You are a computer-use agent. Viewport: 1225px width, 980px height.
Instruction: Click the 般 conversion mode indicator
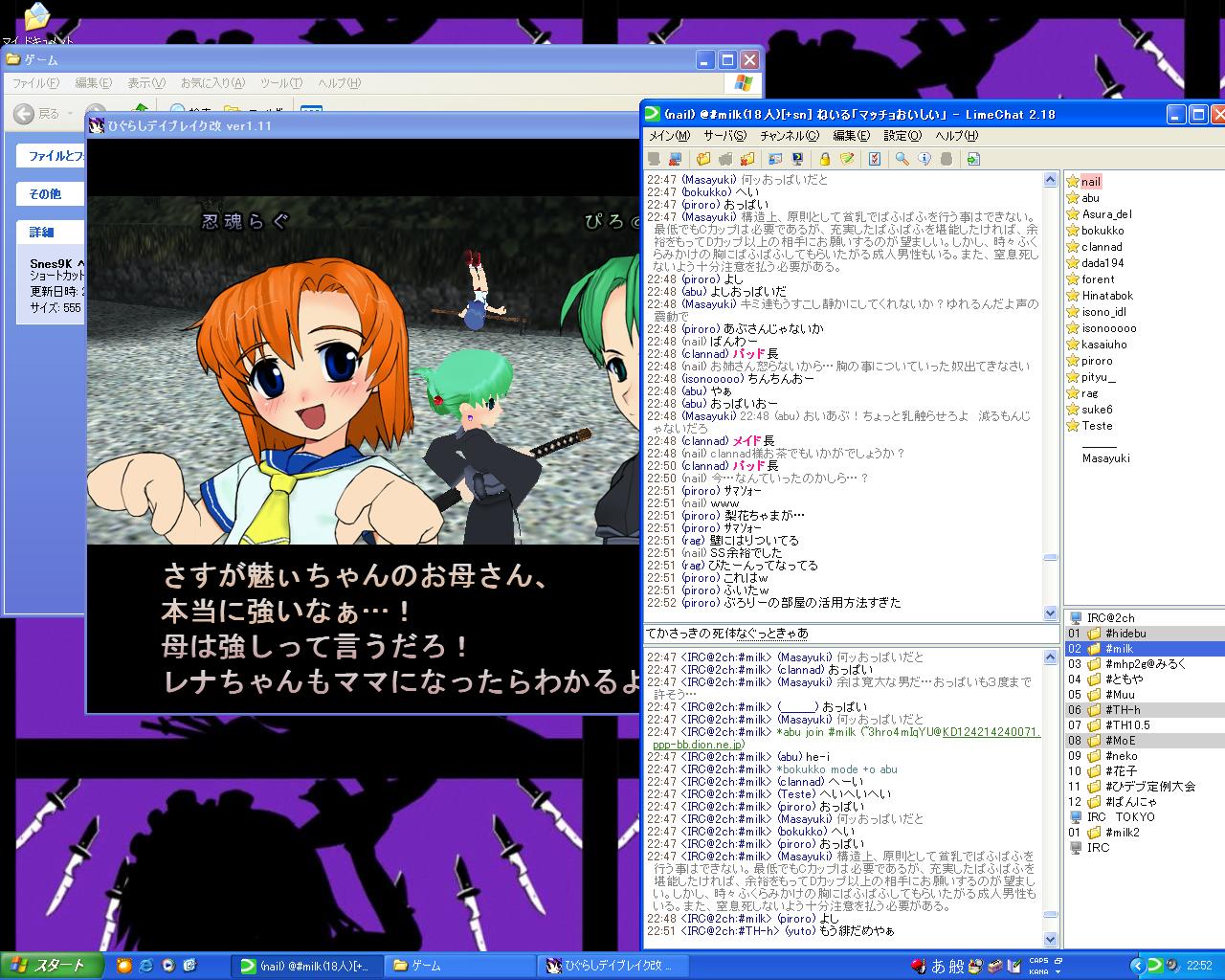[957, 966]
